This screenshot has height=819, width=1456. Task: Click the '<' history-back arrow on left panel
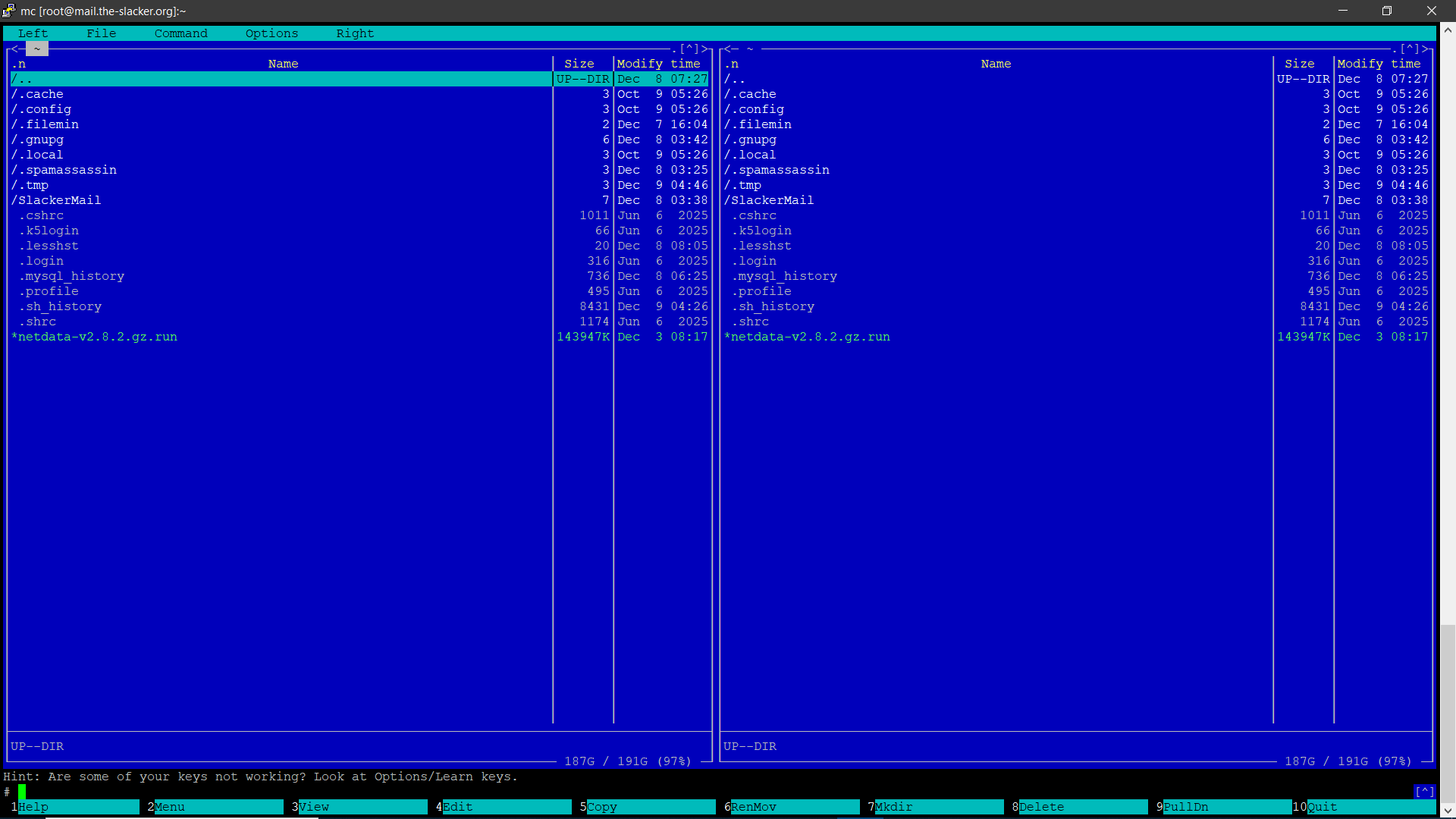pyautogui.click(x=13, y=49)
